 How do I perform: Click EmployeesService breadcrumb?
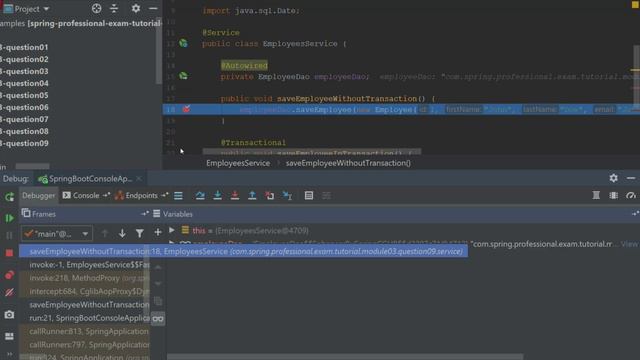click(238, 163)
